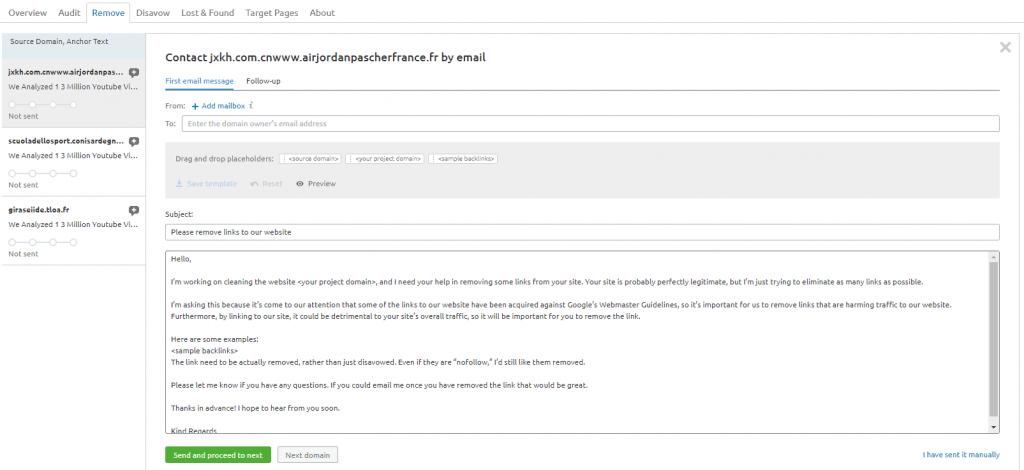Click Send and proceed to next

click(218, 455)
